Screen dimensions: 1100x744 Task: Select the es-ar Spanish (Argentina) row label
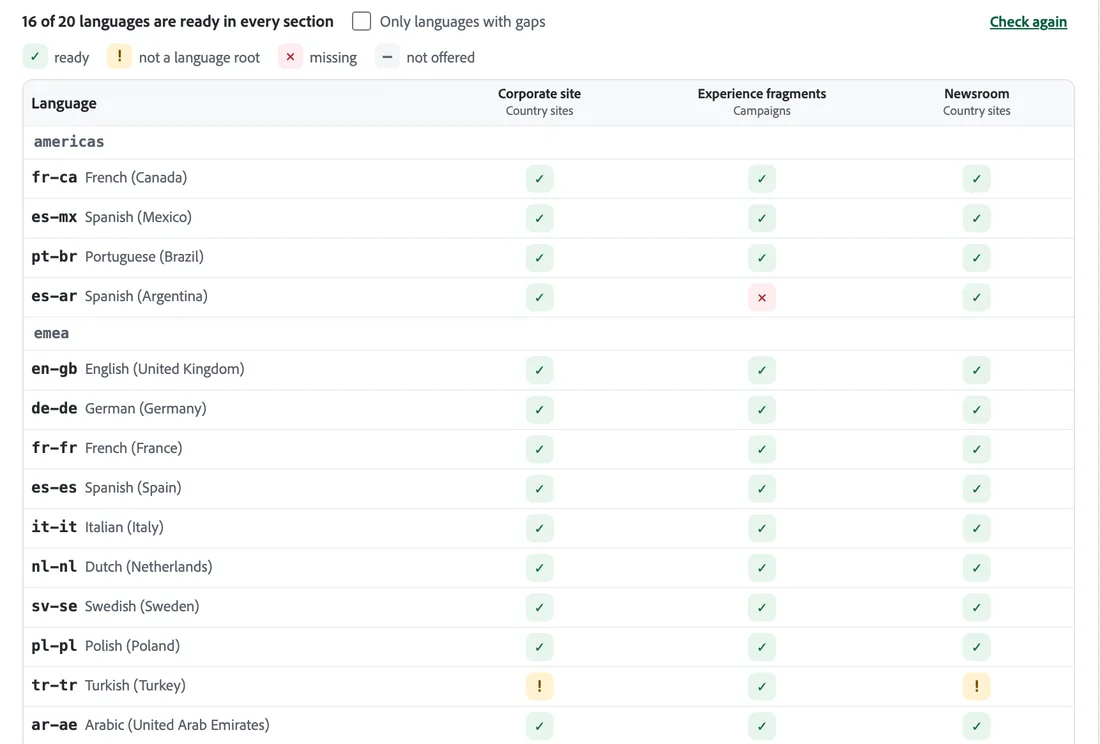[119, 296]
